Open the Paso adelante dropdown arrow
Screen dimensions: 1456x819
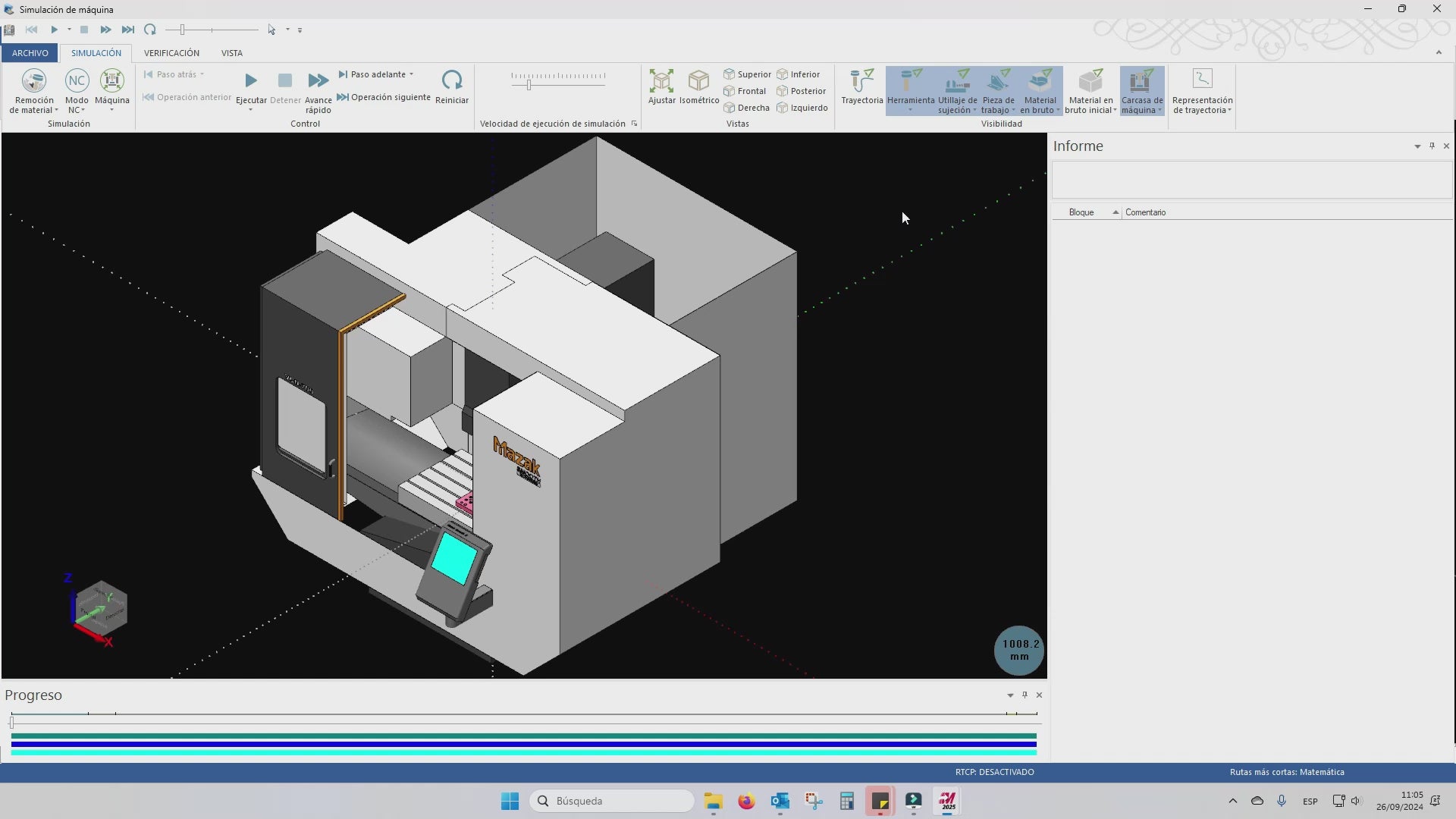point(412,74)
